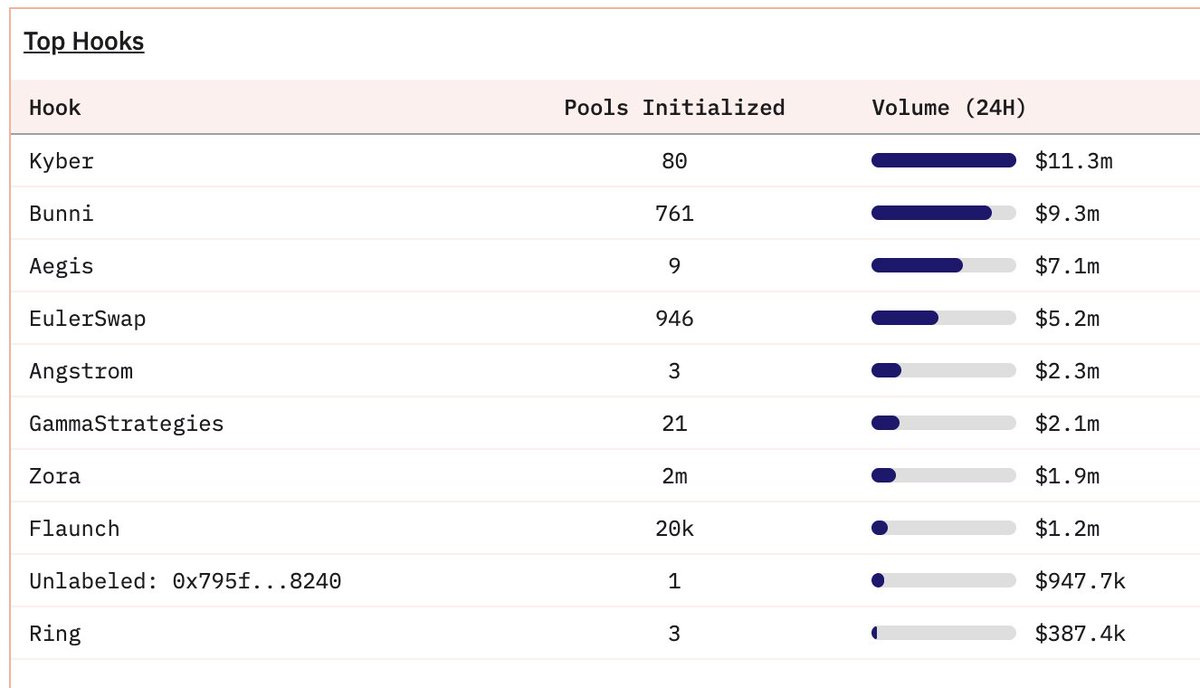
Task: Click Ring's pools count 3
Action: click(674, 634)
